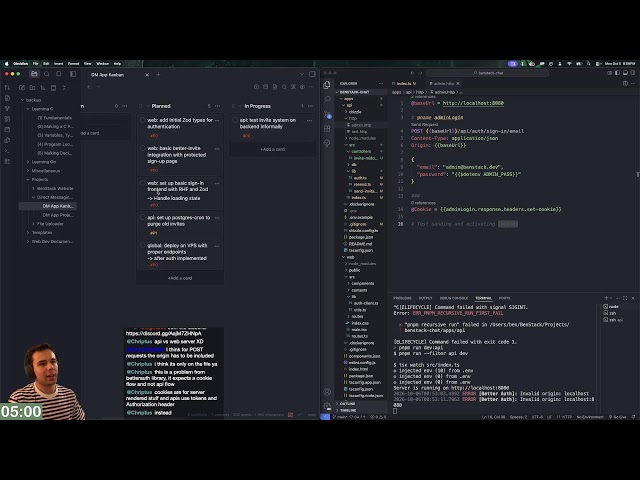Screen dimensions: 640x480
Task: Click the macOS Spotlight search icon
Action: pos(589,64)
